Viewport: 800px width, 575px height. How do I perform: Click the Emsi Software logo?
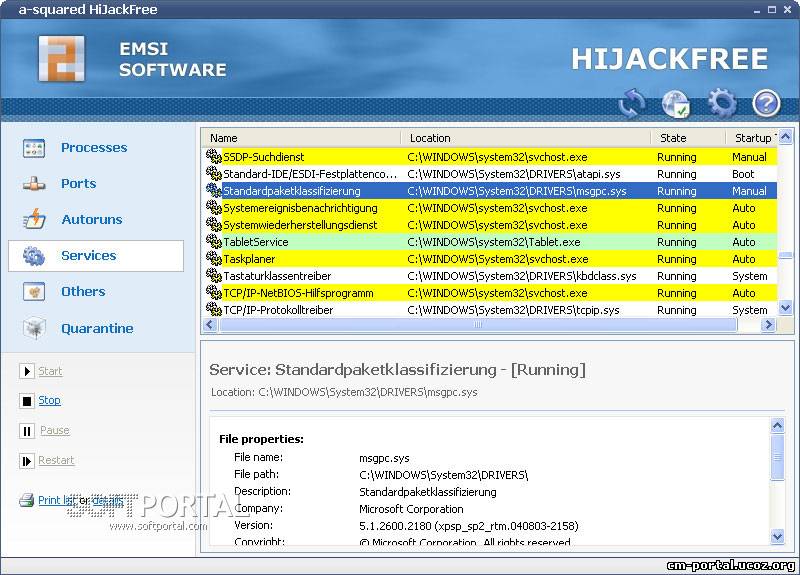62,59
